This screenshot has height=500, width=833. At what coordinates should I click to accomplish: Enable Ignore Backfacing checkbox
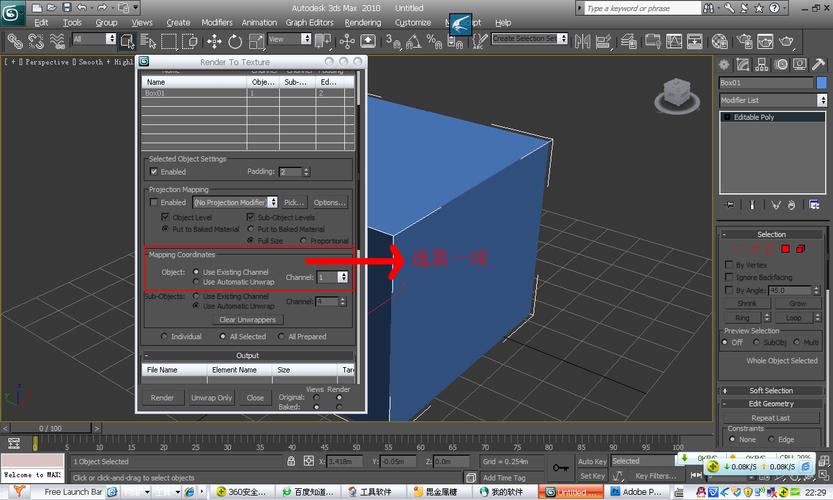(728, 277)
